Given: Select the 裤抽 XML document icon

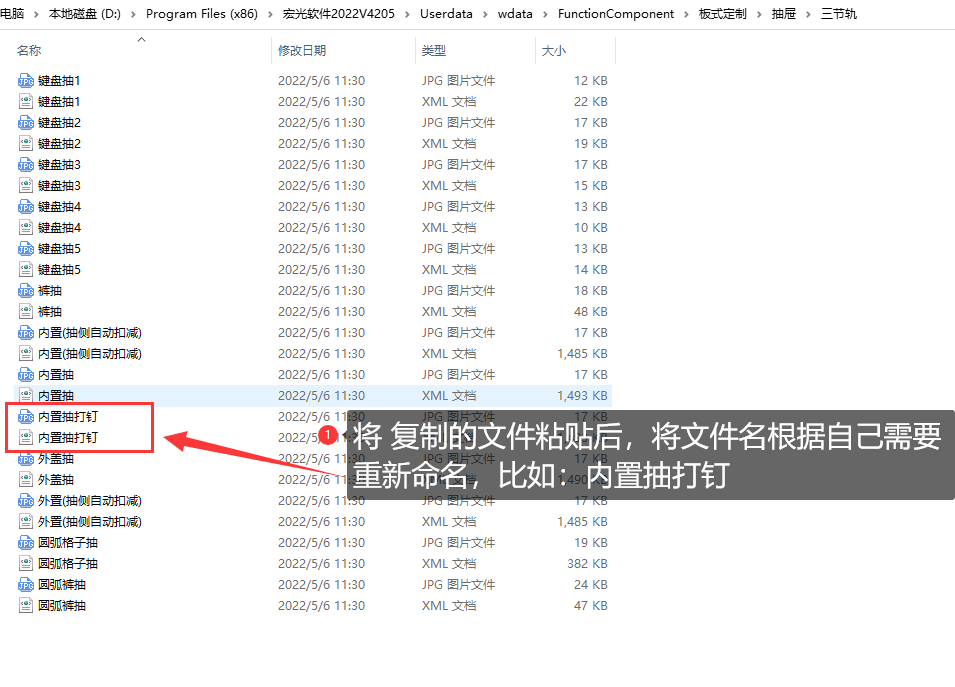Looking at the screenshot, I should click(26, 312).
